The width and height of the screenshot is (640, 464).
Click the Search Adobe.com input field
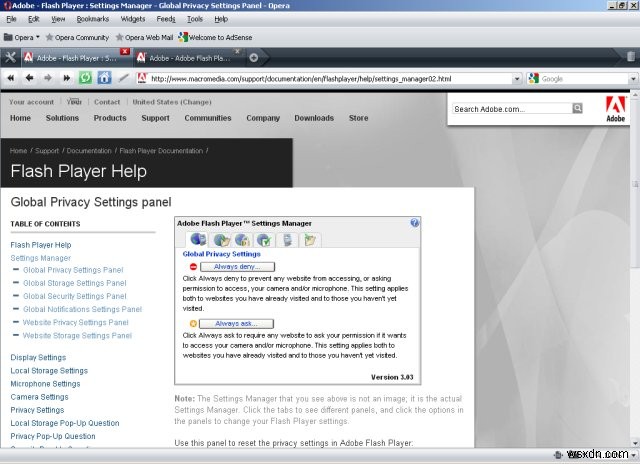[512, 109]
